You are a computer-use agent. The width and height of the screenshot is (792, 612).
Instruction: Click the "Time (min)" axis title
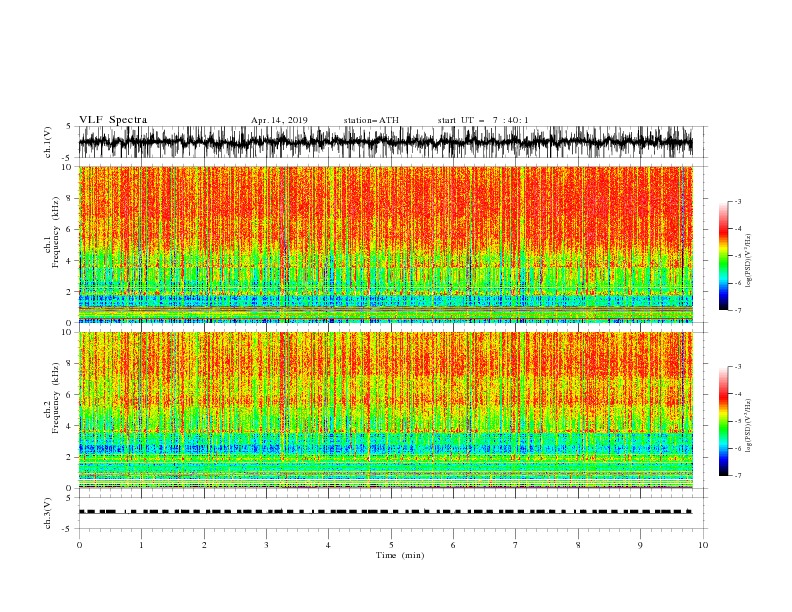(x=400, y=555)
